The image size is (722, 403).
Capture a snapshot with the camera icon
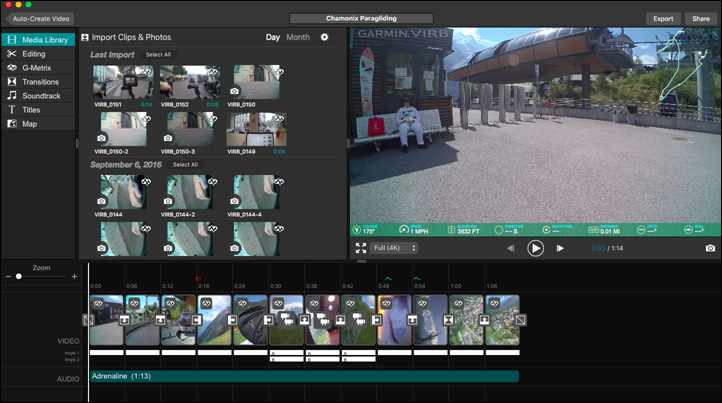point(710,248)
